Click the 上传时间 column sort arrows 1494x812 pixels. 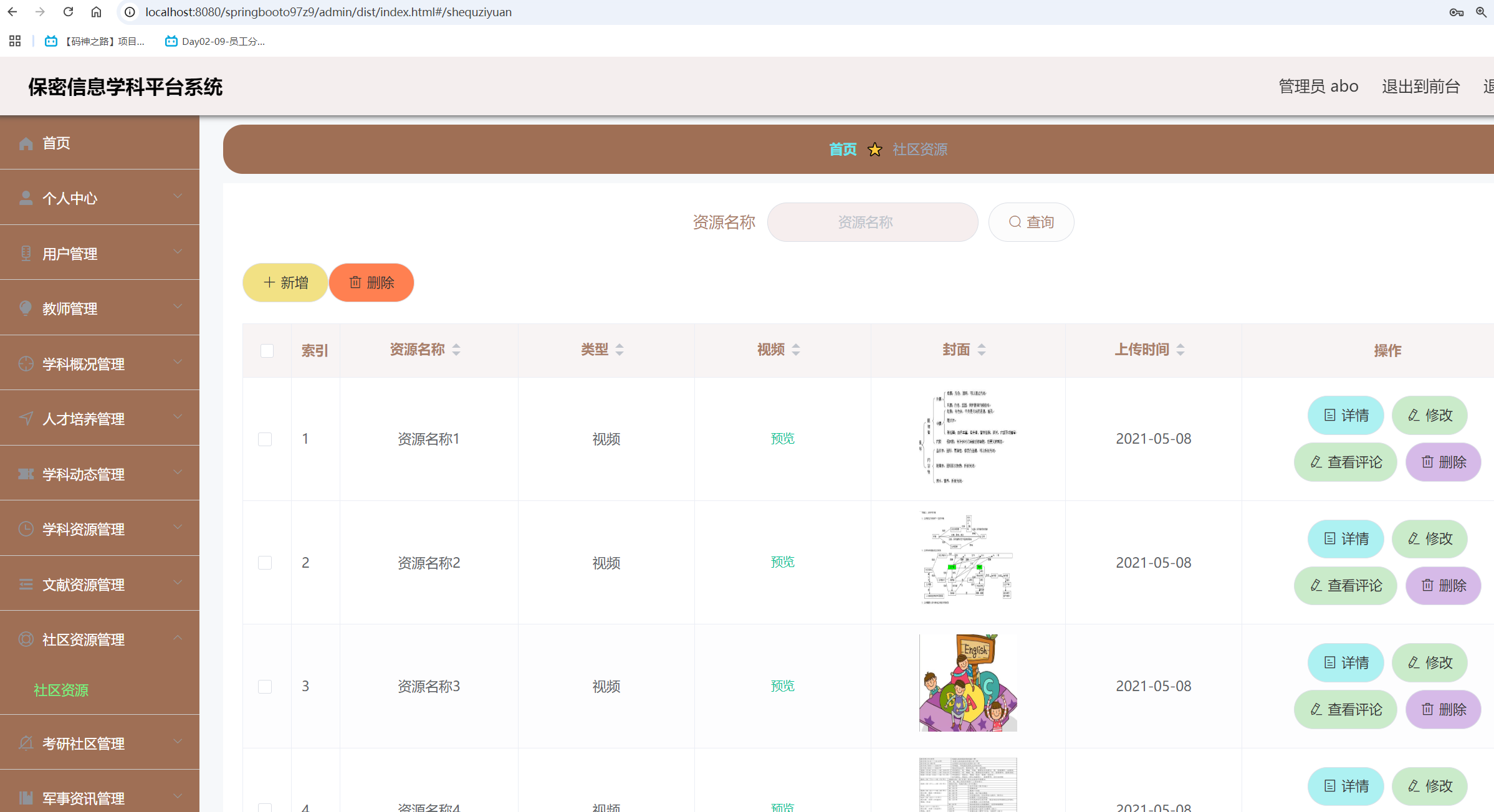[1181, 350]
